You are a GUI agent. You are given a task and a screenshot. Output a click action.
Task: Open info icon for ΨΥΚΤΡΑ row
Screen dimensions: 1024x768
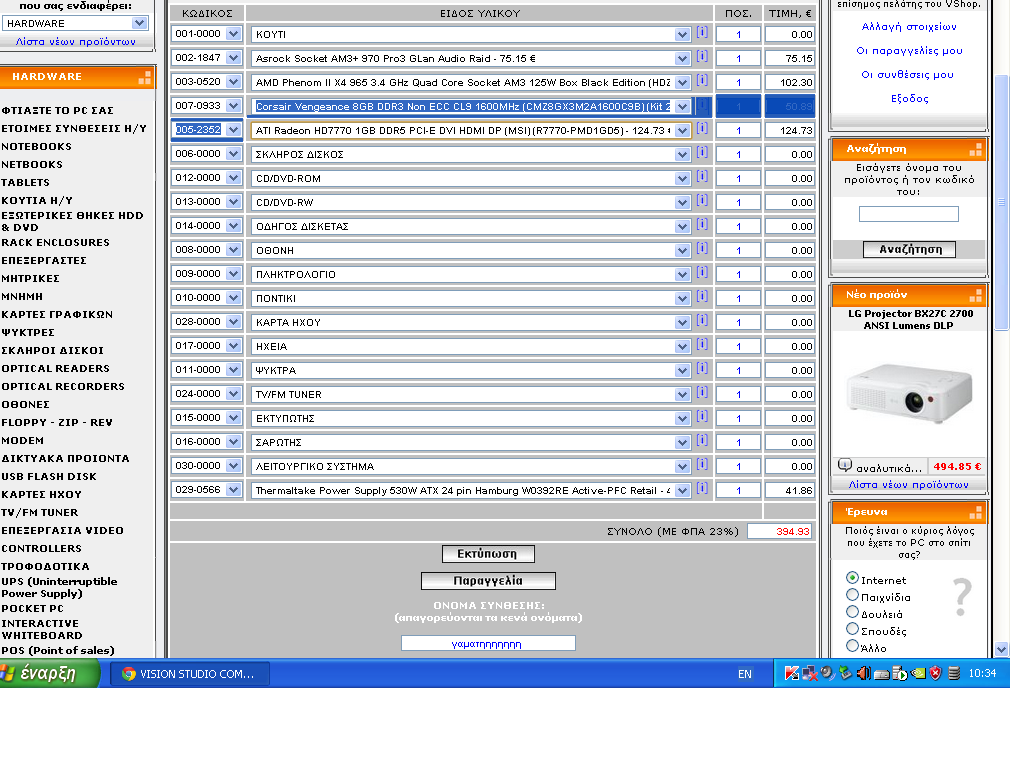[702, 368]
